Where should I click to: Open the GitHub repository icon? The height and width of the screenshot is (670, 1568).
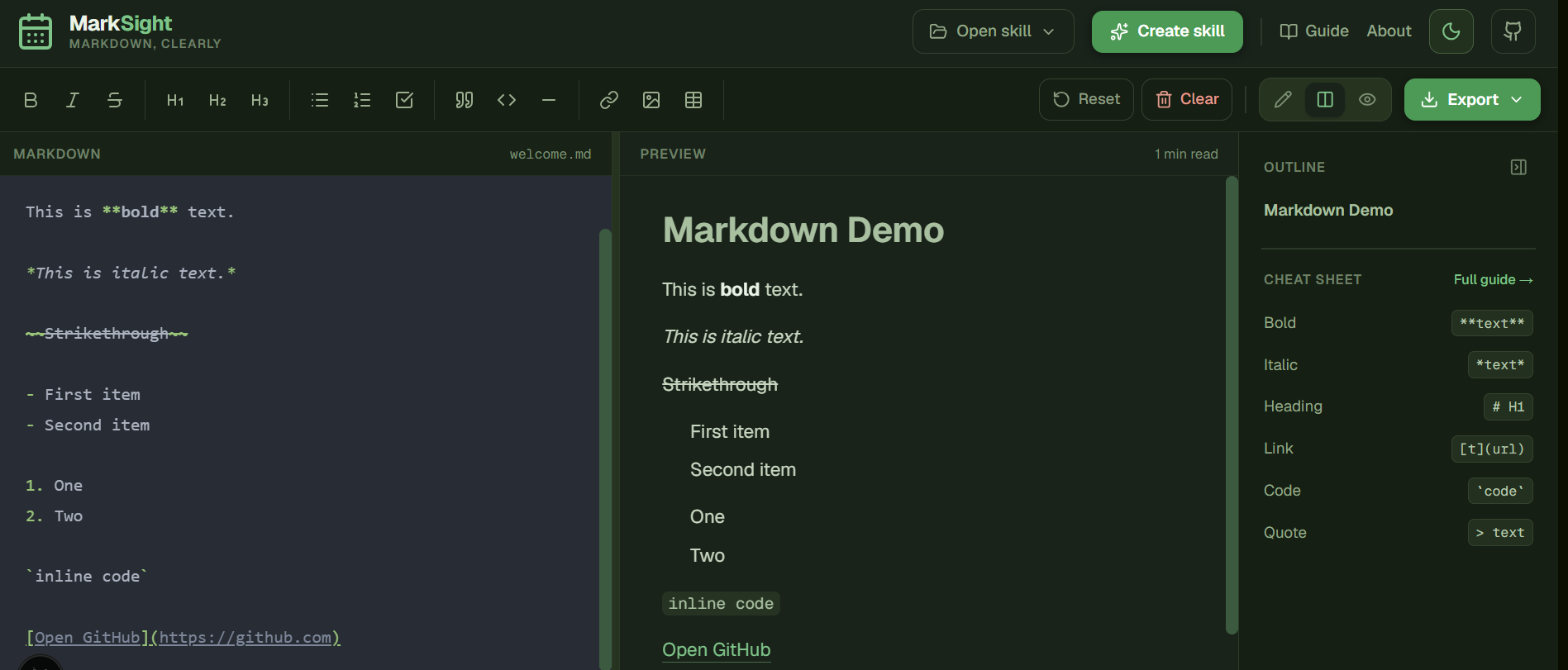pyautogui.click(x=1513, y=31)
